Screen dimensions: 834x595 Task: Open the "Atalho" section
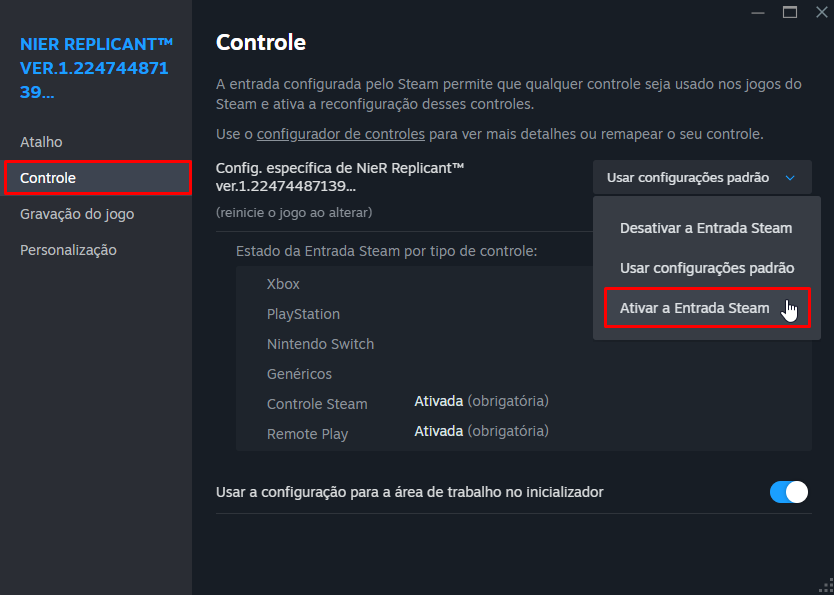pyautogui.click(x=42, y=141)
